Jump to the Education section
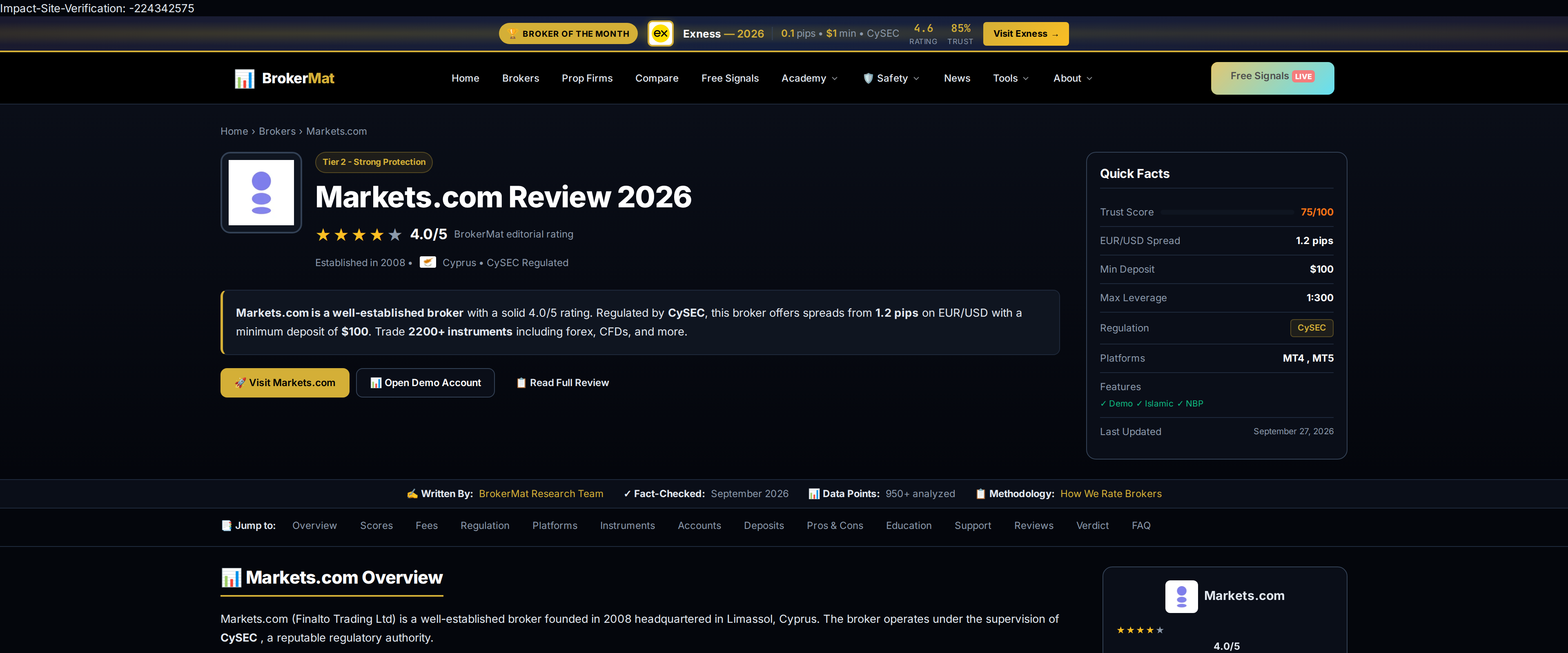1568x653 pixels. tap(909, 525)
